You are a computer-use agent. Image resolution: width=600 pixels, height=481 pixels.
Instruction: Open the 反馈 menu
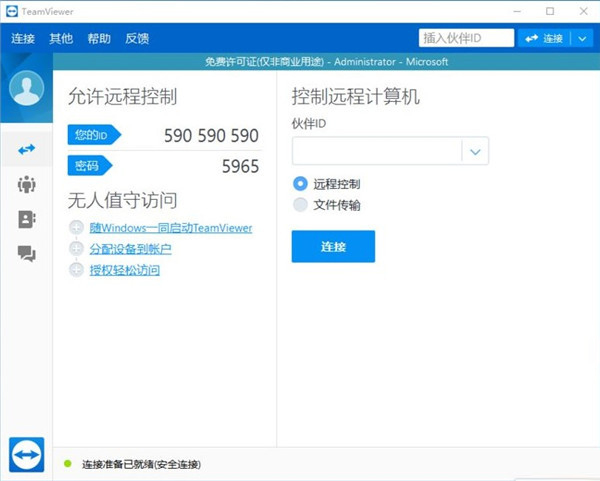click(137, 38)
